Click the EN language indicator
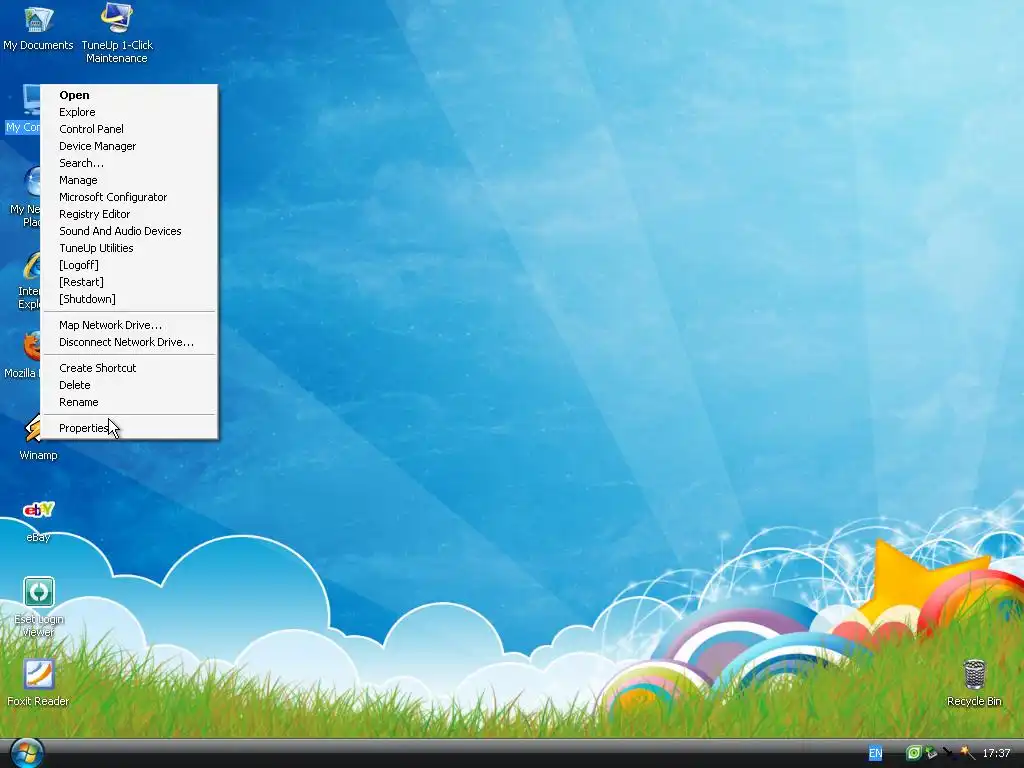This screenshot has width=1024, height=768. pos(875,753)
